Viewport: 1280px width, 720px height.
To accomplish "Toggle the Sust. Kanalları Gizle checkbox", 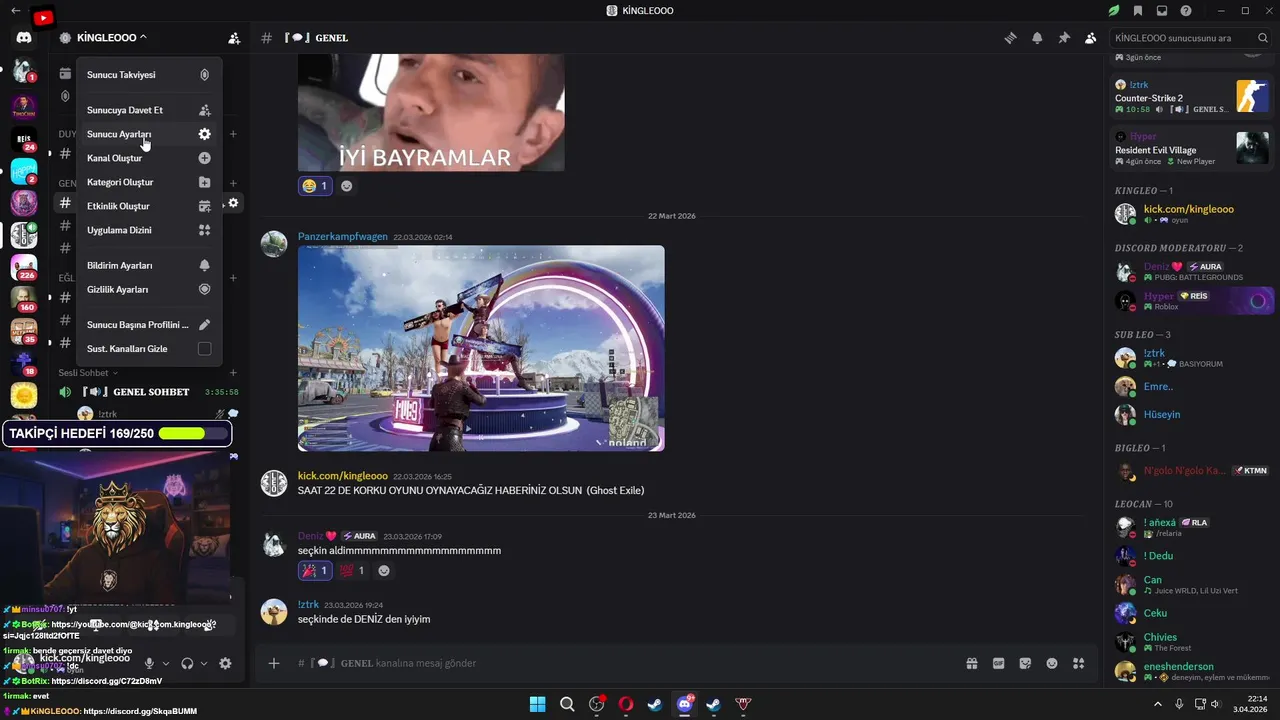I will [204, 349].
